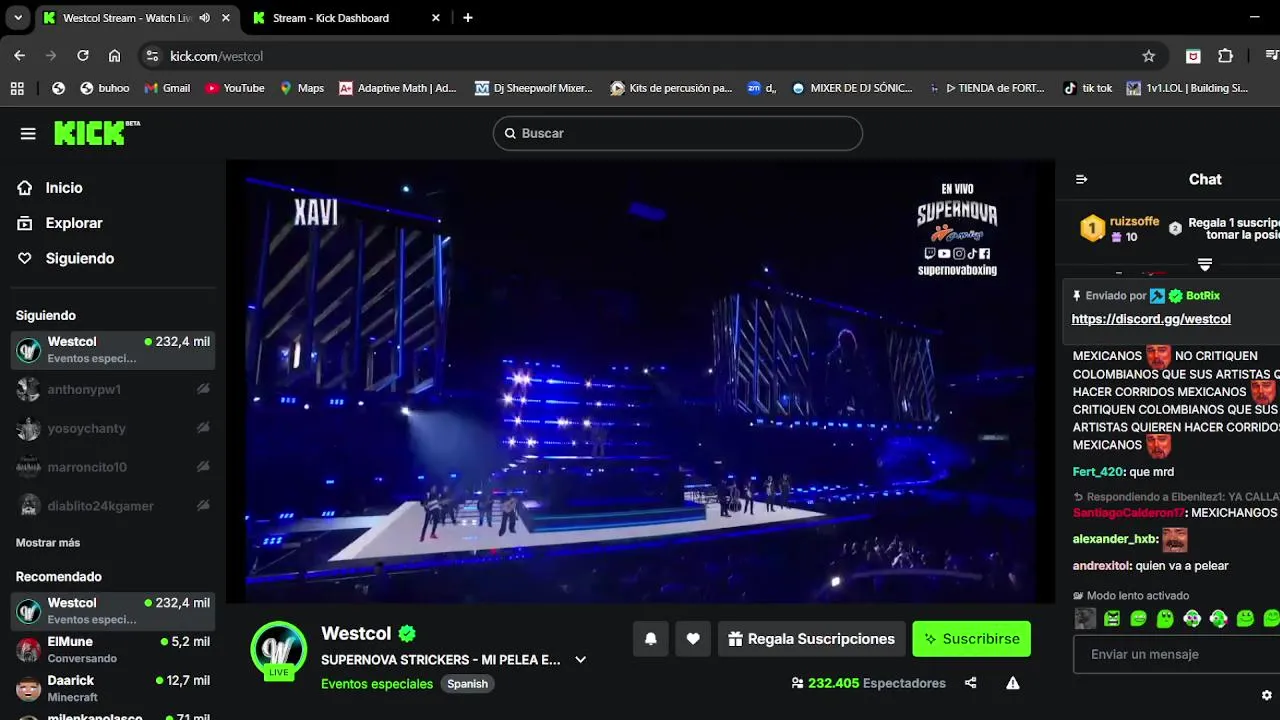Report stream with warning triangle icon

(x=1013, y=683)
